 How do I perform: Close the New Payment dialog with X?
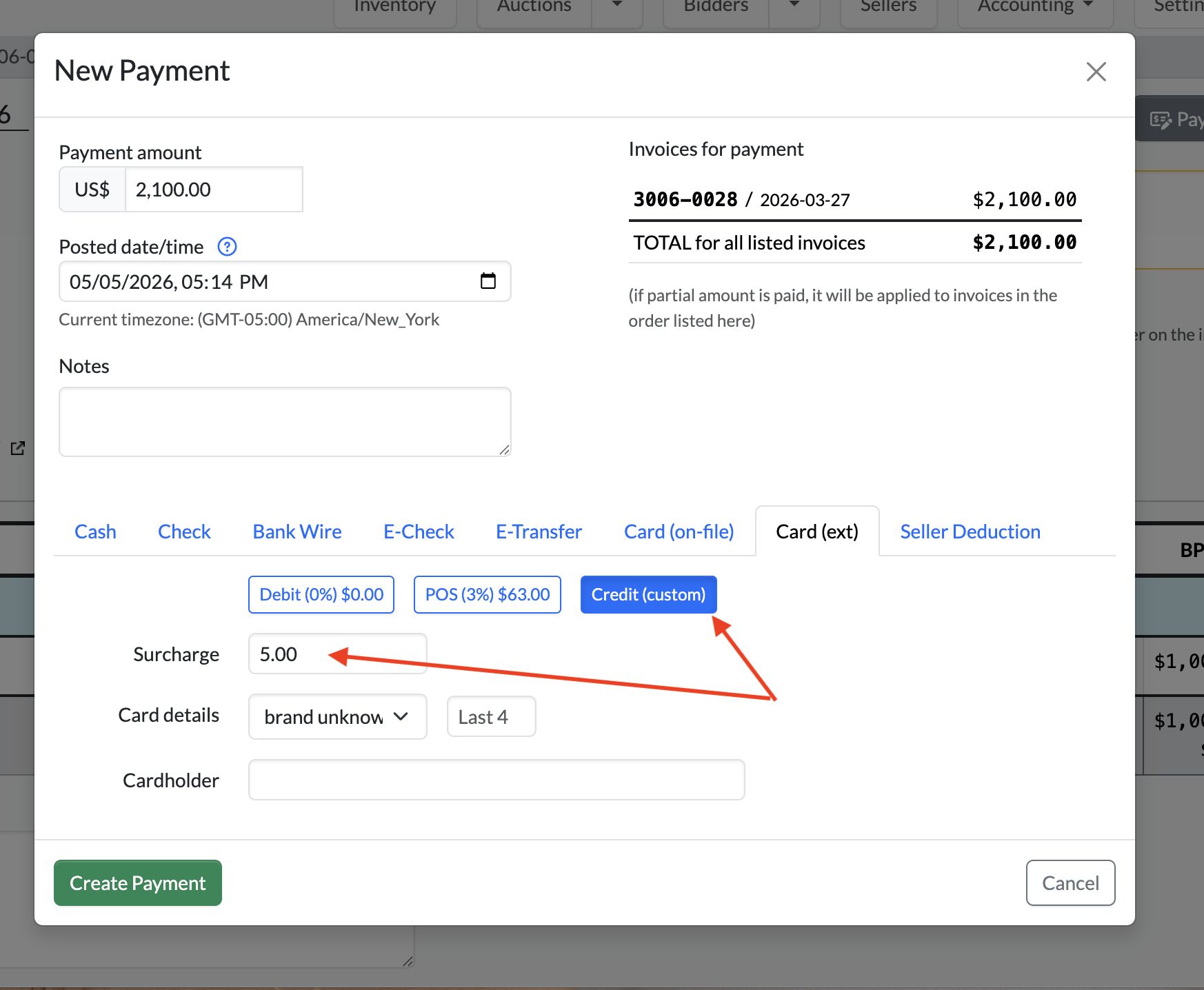[x=1096, y=72]
